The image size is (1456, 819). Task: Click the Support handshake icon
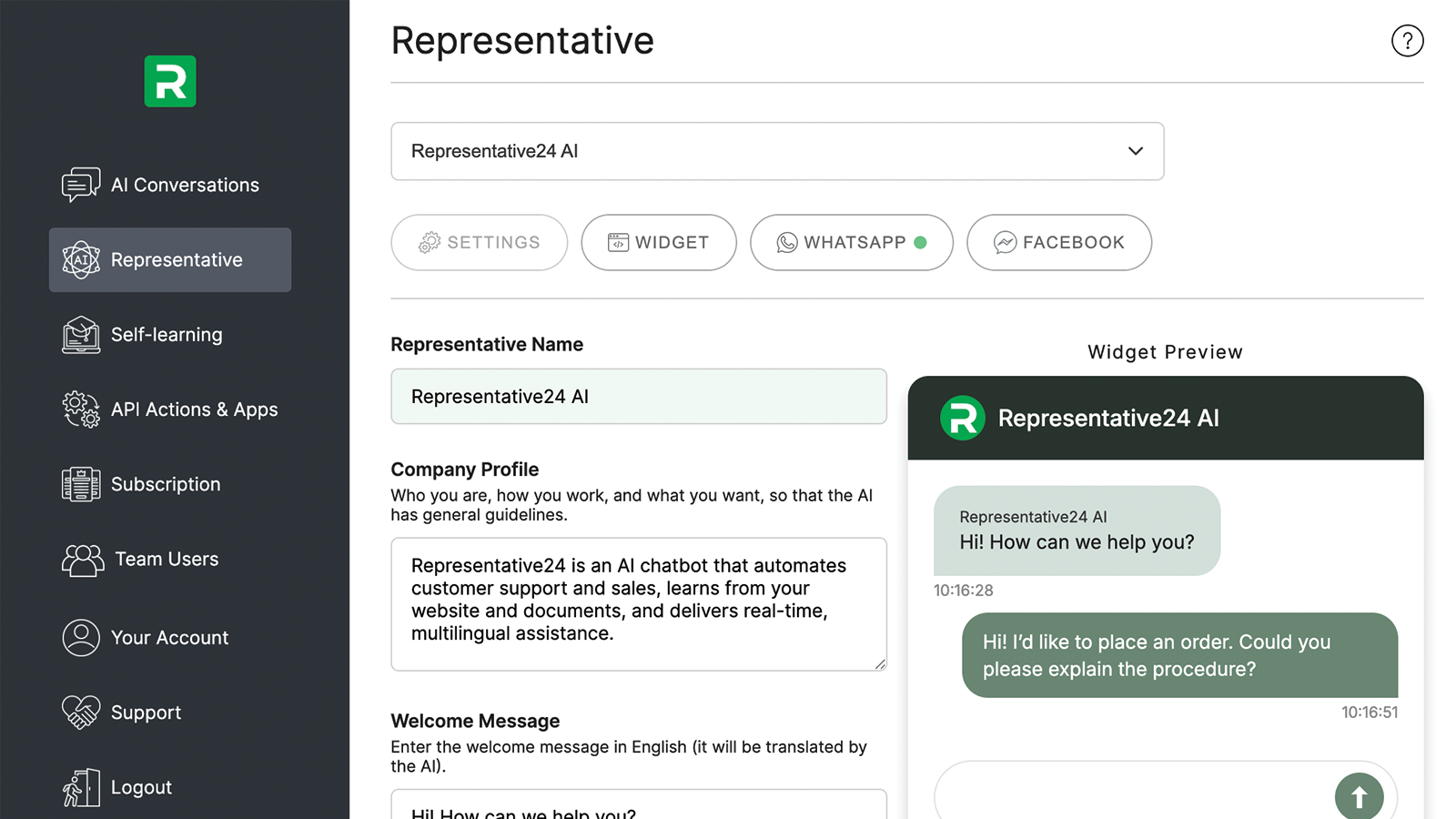click(x=81, y=713)
